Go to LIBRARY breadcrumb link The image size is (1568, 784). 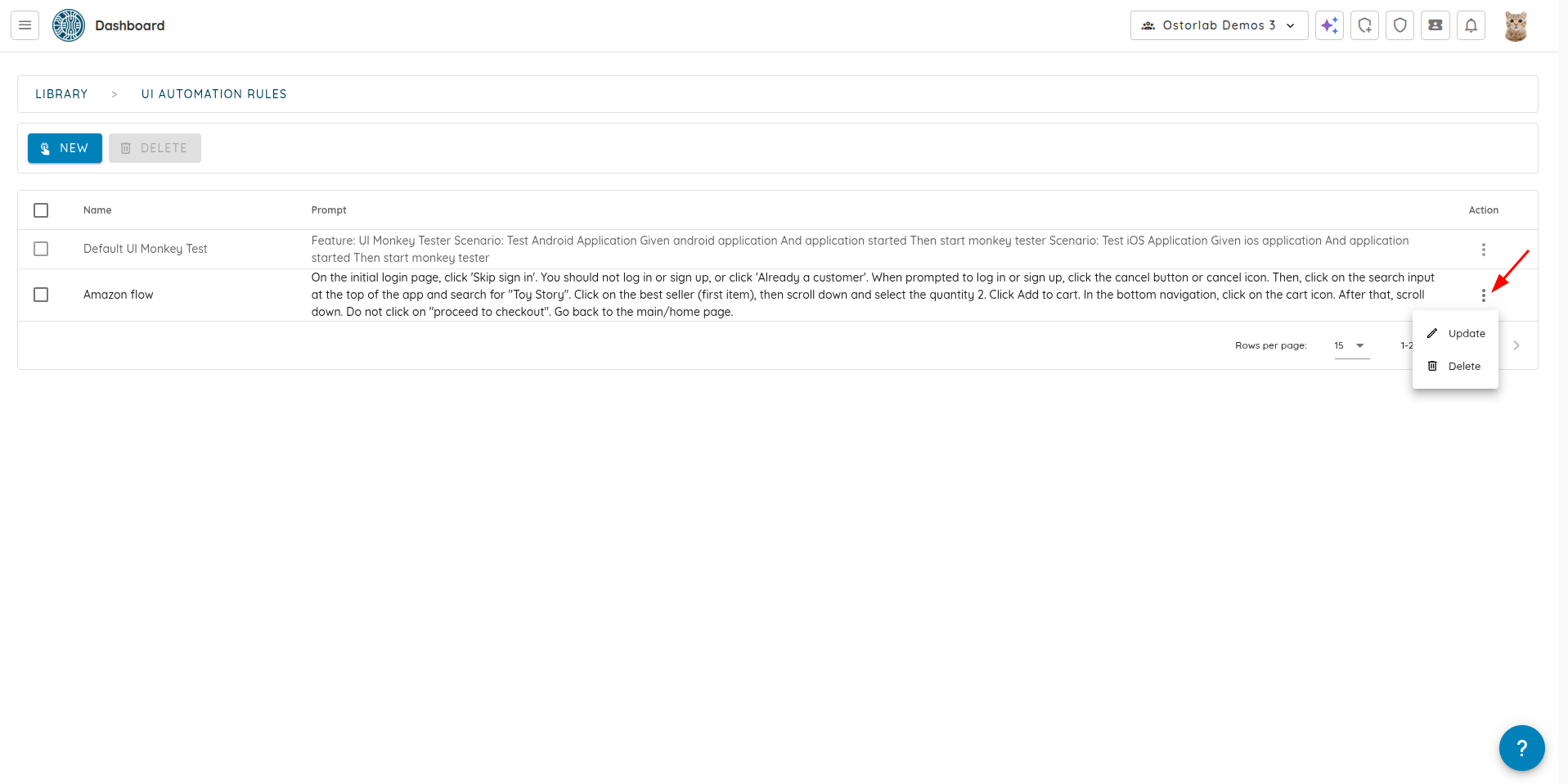click(x=61, y=94)
